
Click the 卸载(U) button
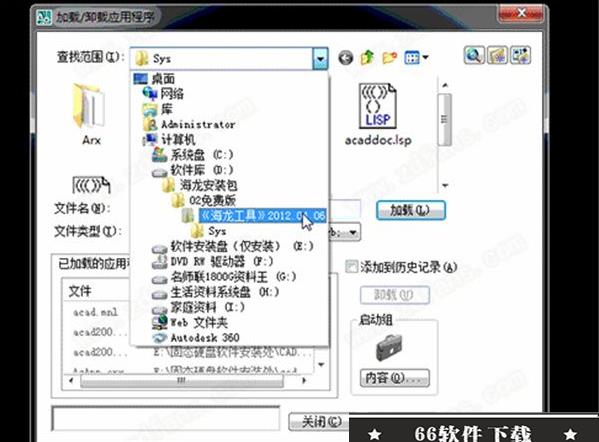pos(395,295)
